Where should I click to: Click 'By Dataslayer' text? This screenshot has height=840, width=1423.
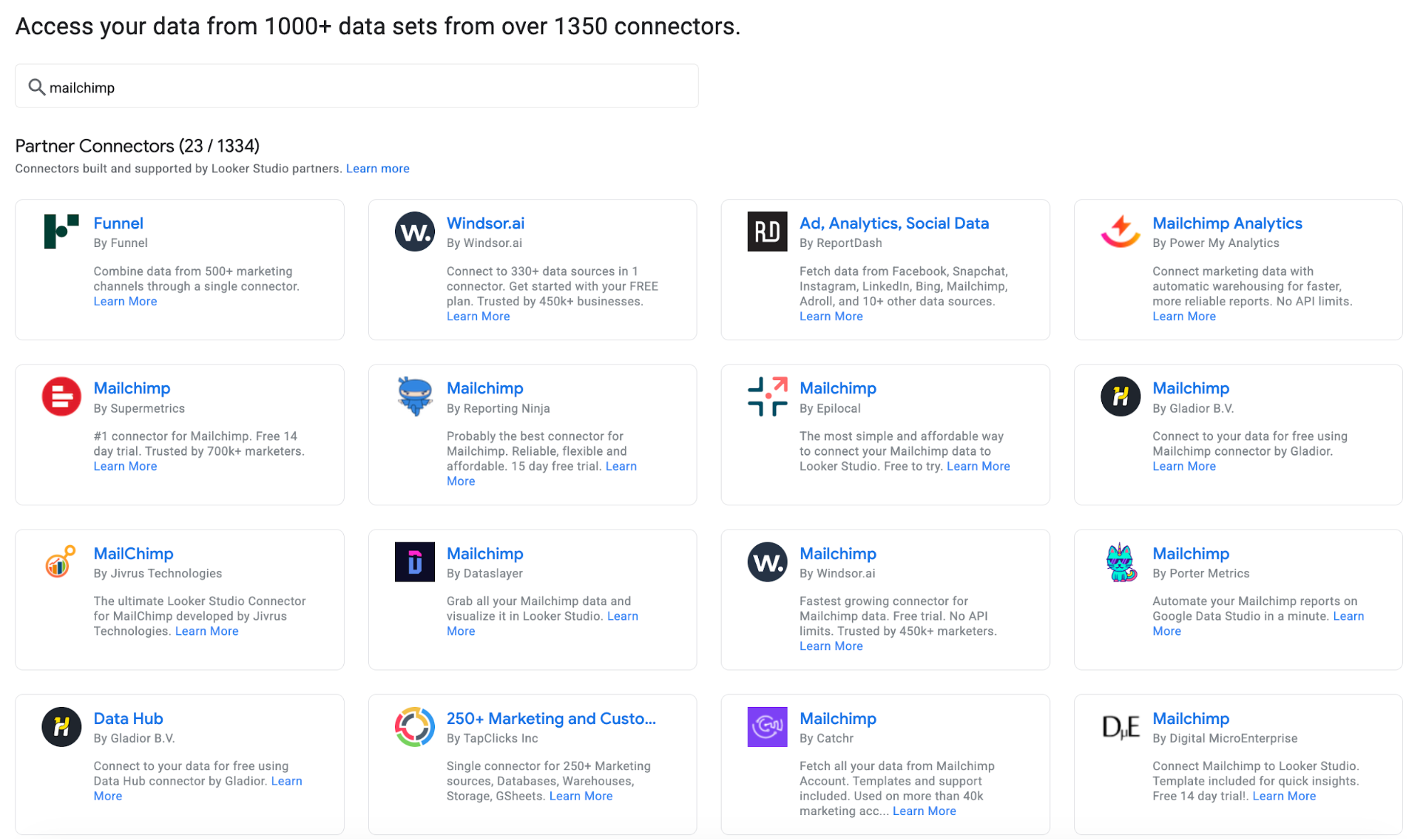tap(484, 574)
